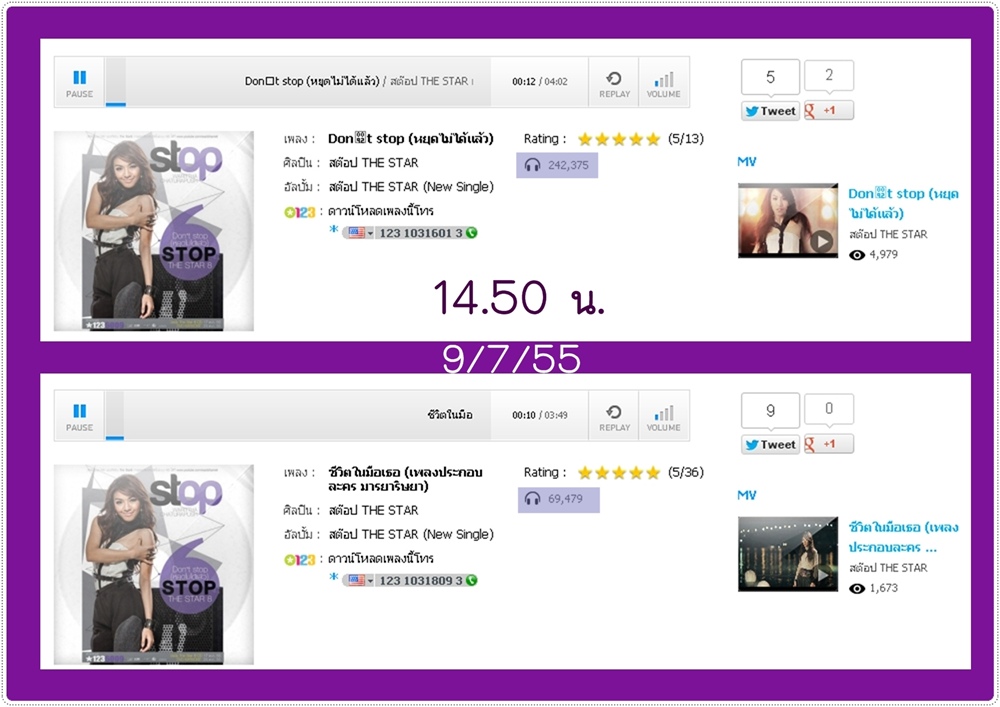Replay the Don't stop track
The width and height of the screenshot is (1000, 707).
614,82
